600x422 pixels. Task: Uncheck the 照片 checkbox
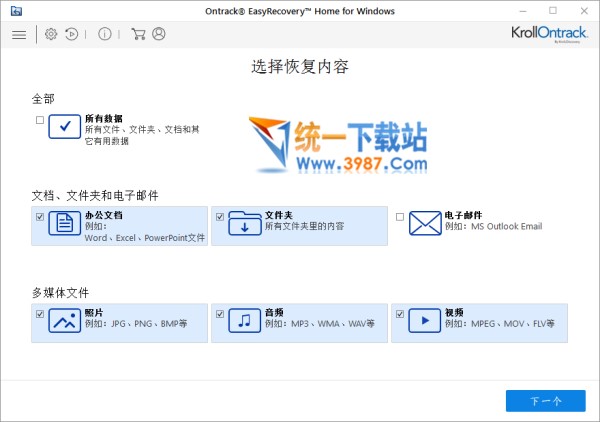(x=40, y=314)
